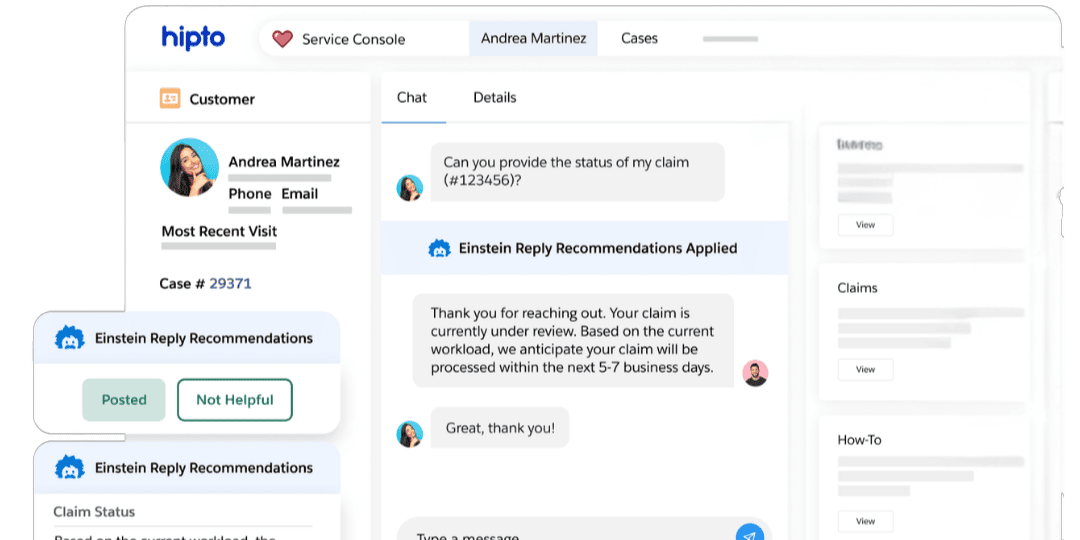Screen dimensions: 1080x540
Task: Click the Type a message input field
Action: coord(560,532)
